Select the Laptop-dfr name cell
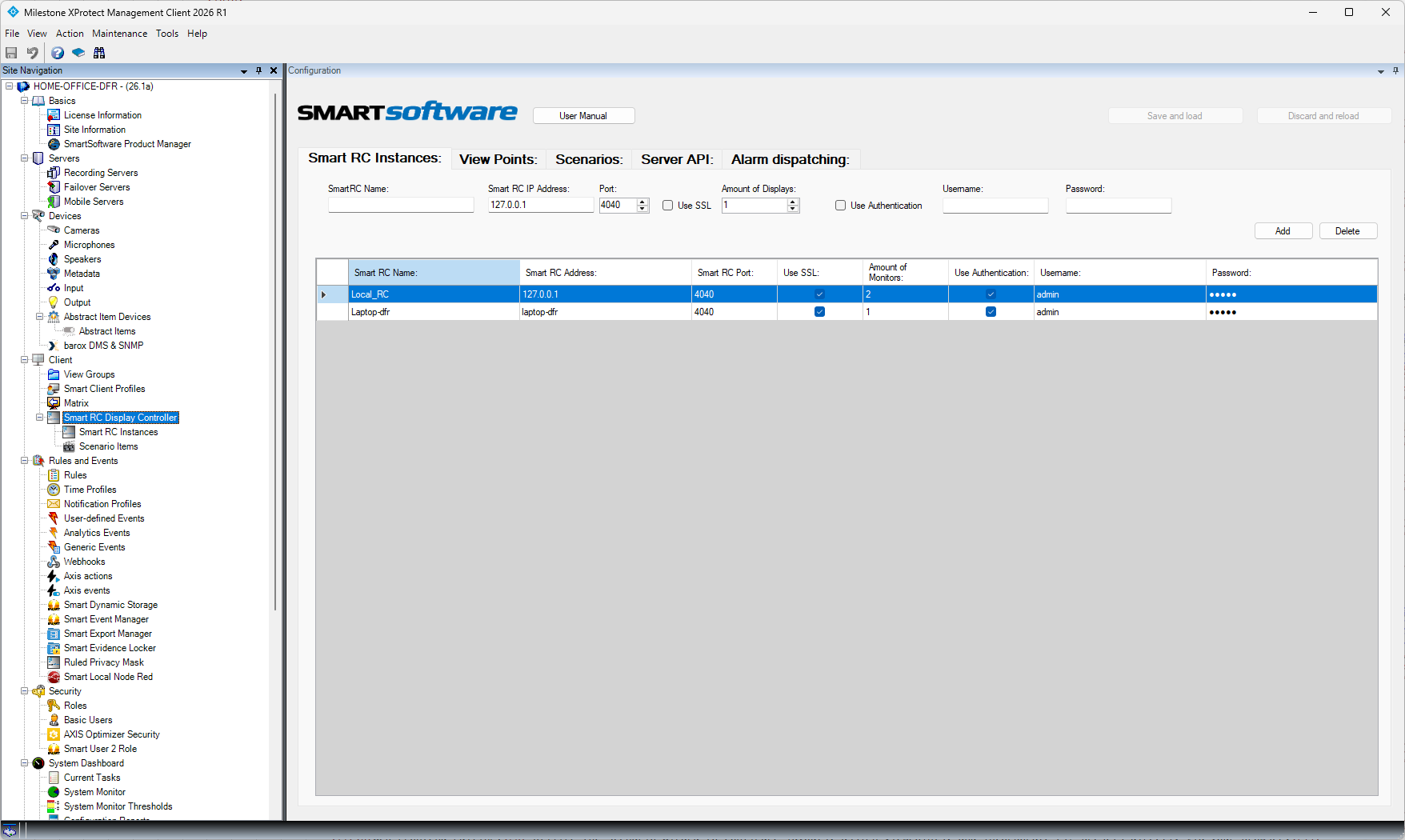 [x=434, y=312]
